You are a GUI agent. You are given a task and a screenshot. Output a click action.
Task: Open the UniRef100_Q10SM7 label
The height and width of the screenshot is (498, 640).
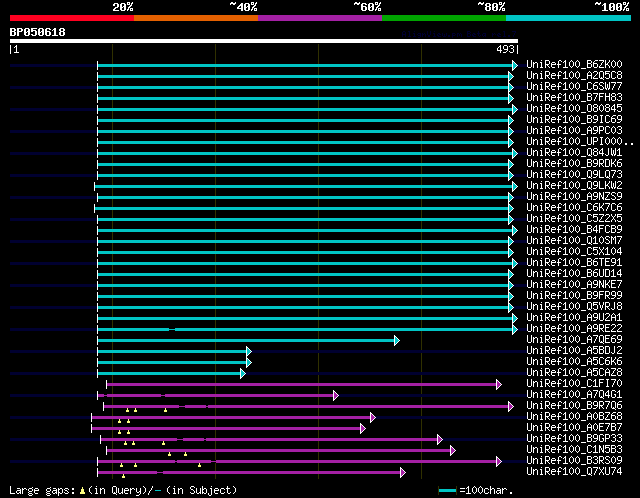click(x=574, y=241)
